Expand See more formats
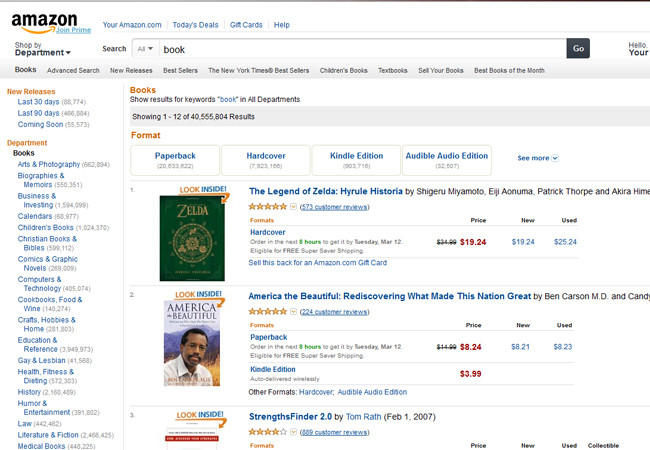The image size is (650, 450). pyautogui.click(x=538, y=158)
